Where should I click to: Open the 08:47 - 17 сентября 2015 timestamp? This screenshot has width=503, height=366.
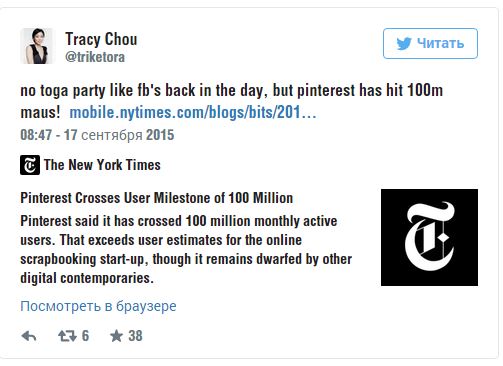pos(97,135)
